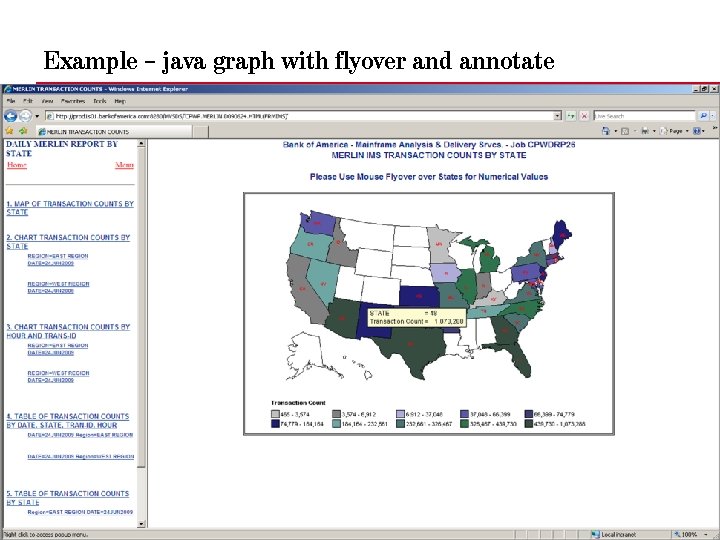Click the Live Search magnifier button
This screenshot has width=720, height=540.
(703, 116)
